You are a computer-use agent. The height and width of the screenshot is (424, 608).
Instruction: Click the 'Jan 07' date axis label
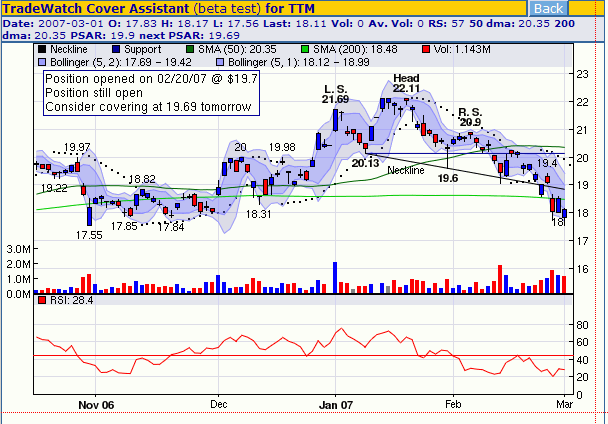(x=336, y=405)
